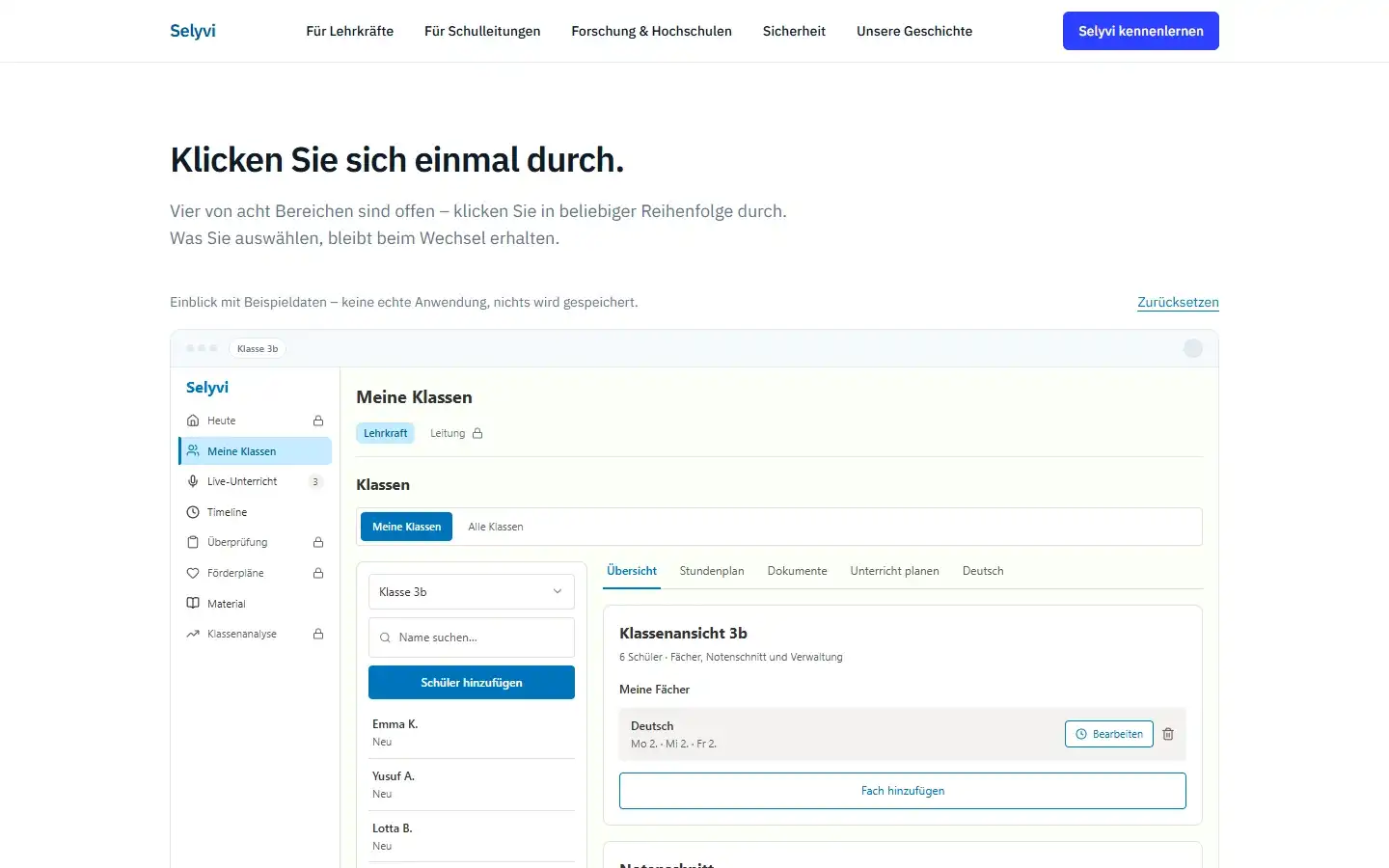Select student Emma K. in the list
Screen dimensions: 1389x868
[x=472, y=733]
